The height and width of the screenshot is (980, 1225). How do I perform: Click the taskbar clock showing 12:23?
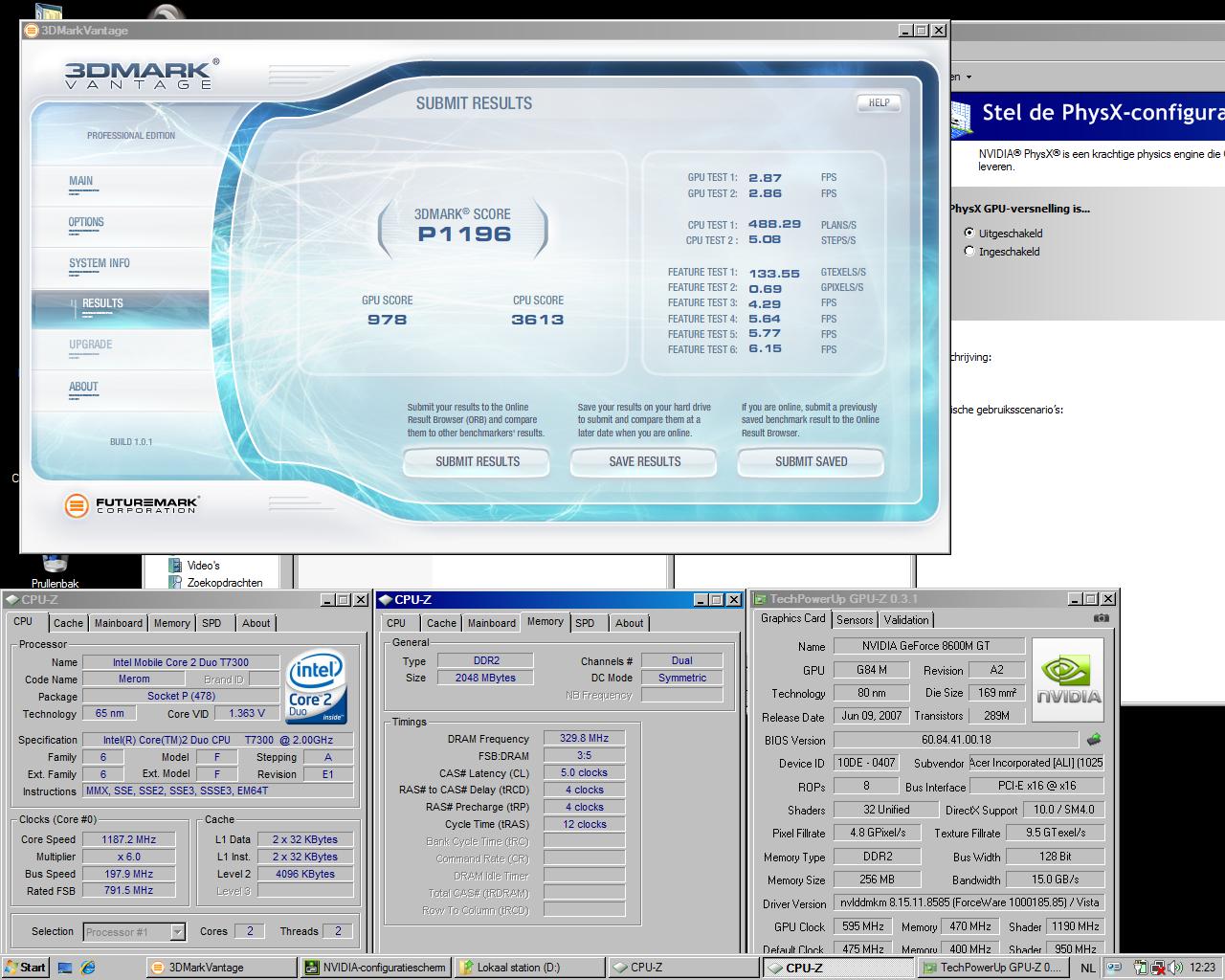click(1203, 968)
